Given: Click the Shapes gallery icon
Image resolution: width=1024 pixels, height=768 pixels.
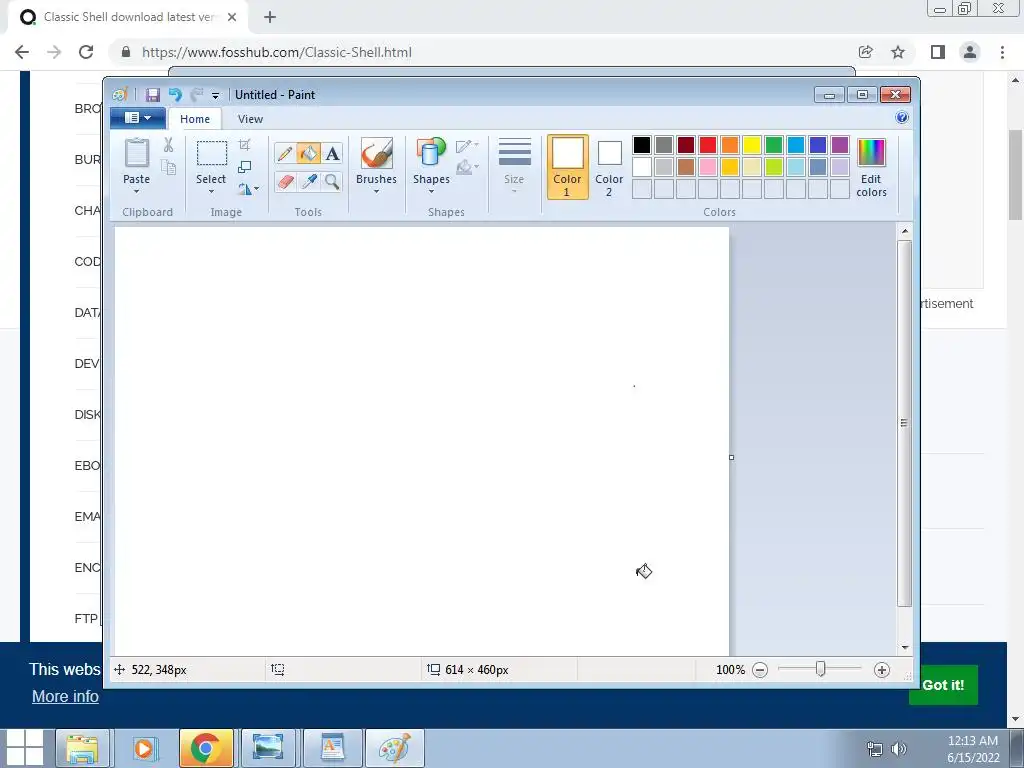Looking at the screenshot, I should (431, 153).
